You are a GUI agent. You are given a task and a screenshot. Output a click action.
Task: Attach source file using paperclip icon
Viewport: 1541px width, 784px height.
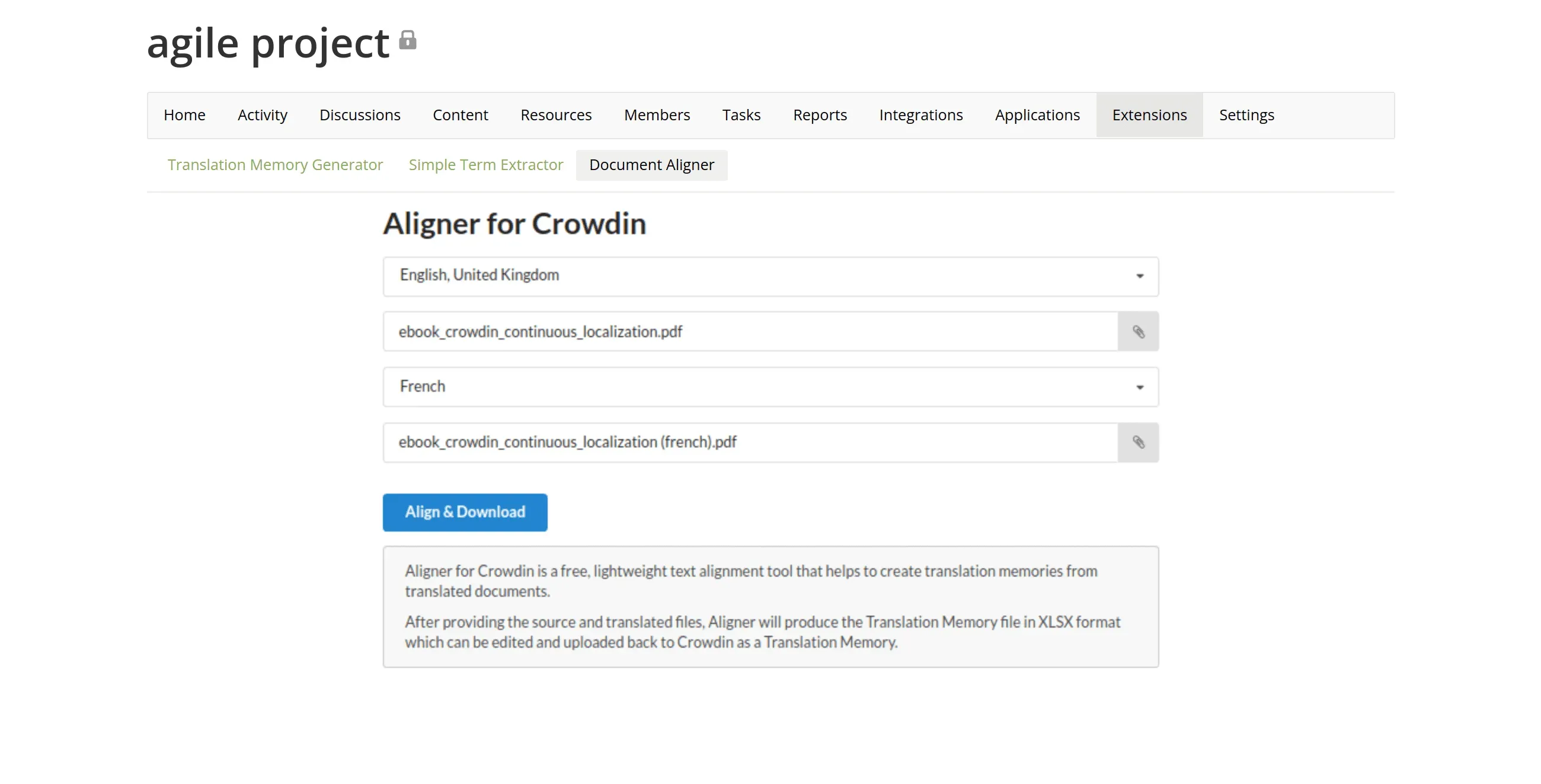1138,331
